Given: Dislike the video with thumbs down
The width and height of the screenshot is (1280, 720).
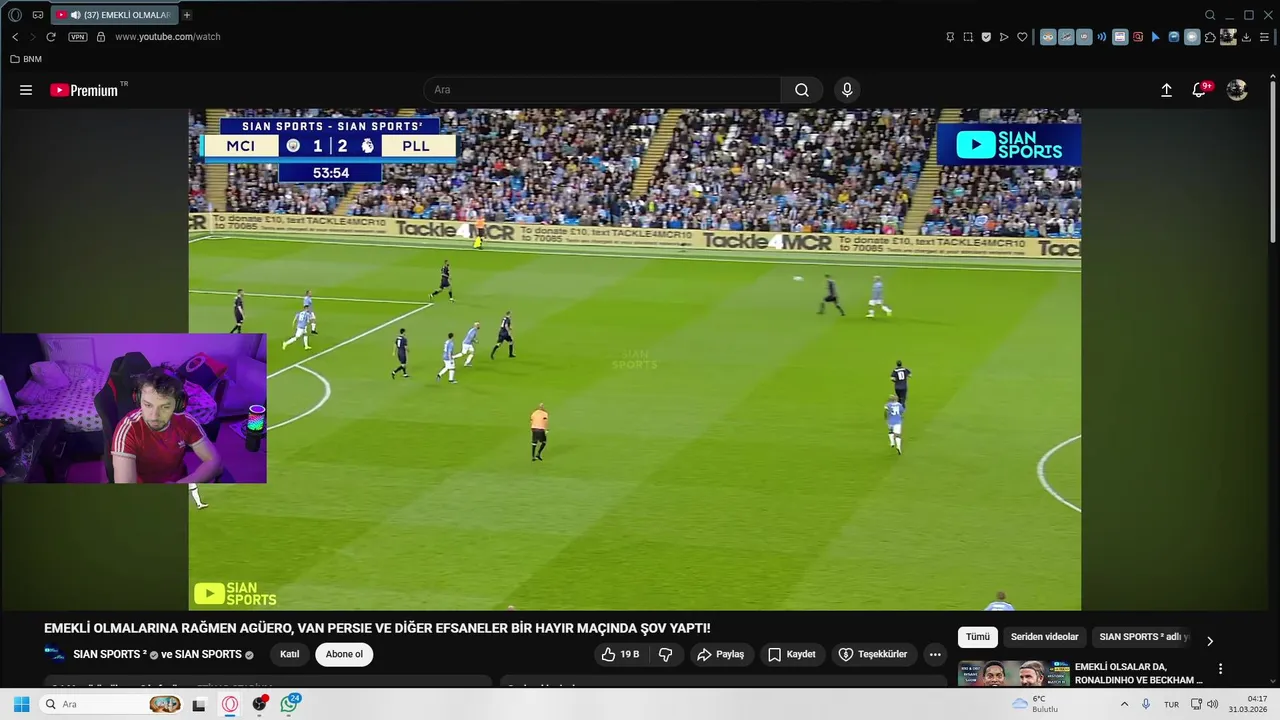Looking at the screenshot, I should coord(665,654).
